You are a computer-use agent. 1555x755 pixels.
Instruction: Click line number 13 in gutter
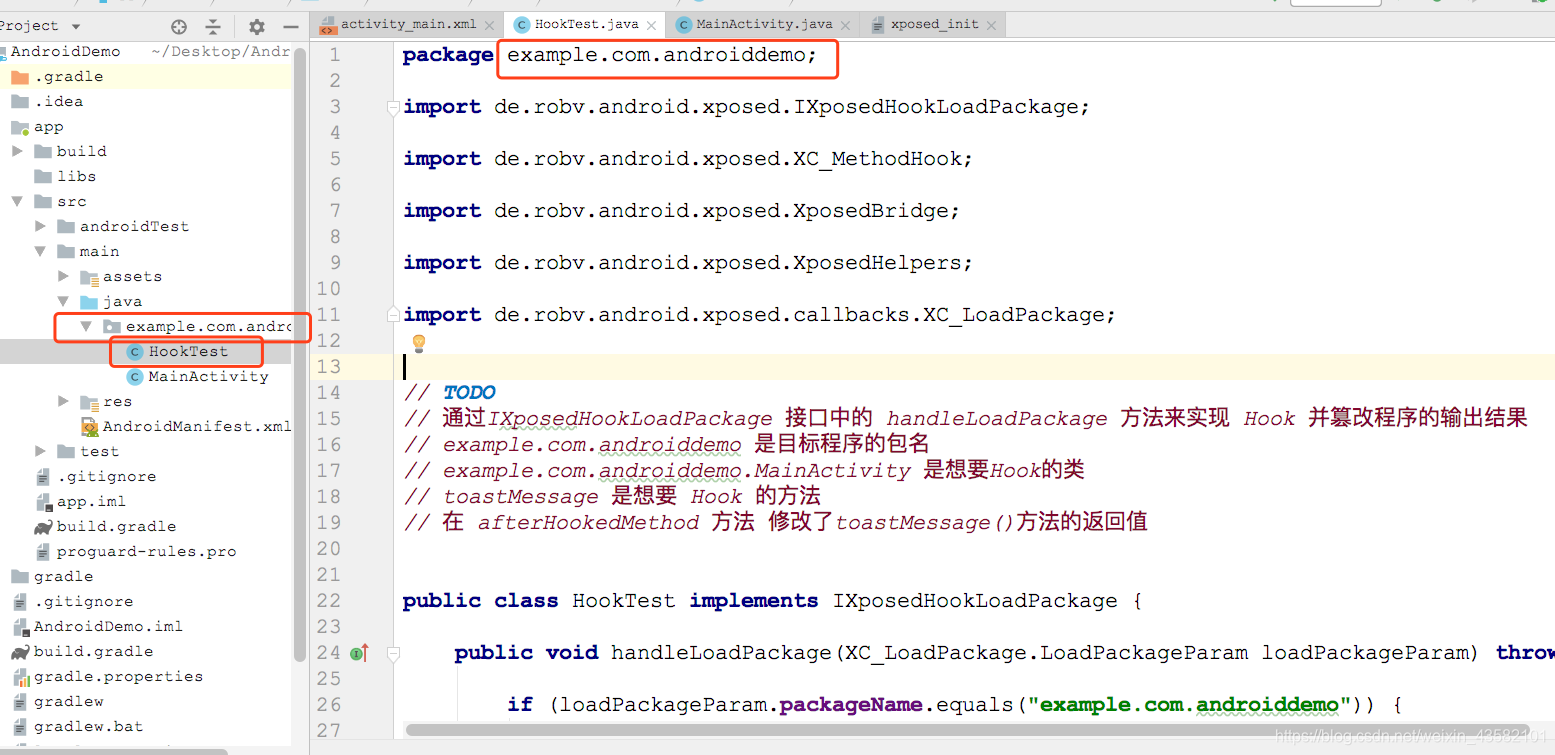(x=329, y=366)
